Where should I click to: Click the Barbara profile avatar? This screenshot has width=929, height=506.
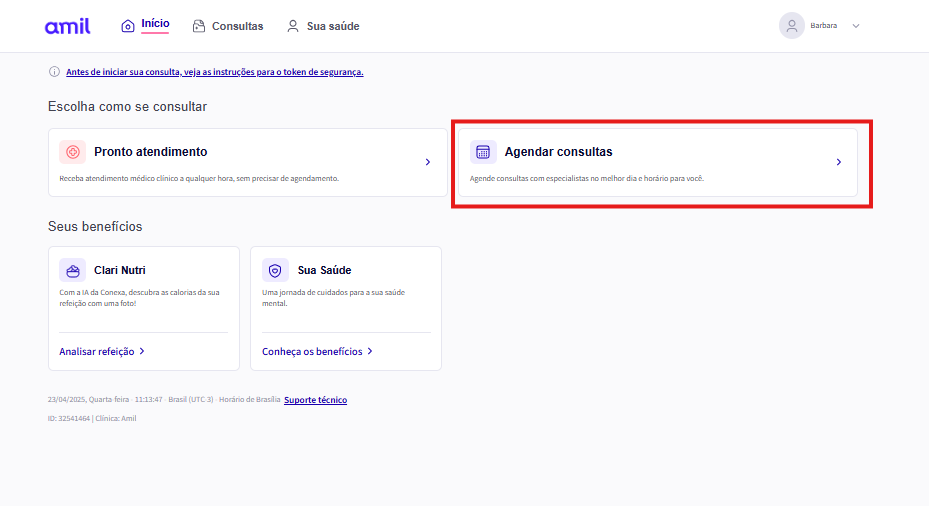[x=792, y=25]
